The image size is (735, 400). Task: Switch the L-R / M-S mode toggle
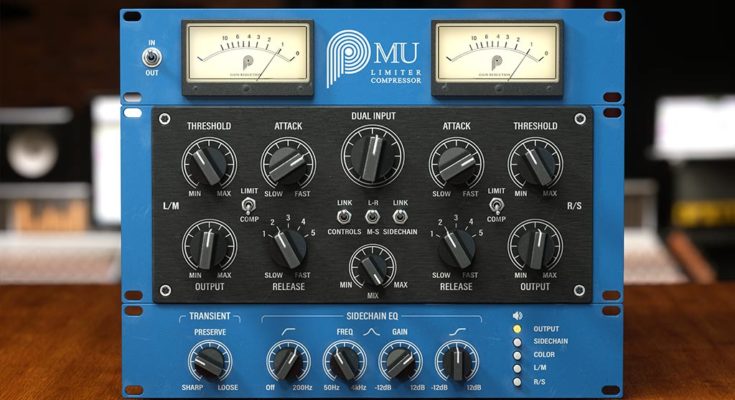[372, 216]
